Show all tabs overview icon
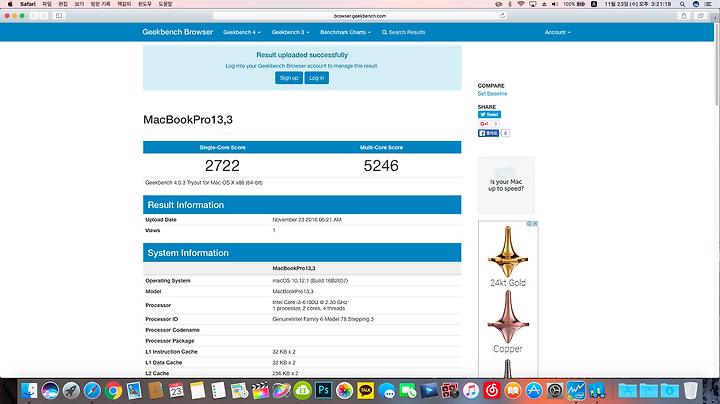The height and width of the screenshot is (404, 720). 700,16
